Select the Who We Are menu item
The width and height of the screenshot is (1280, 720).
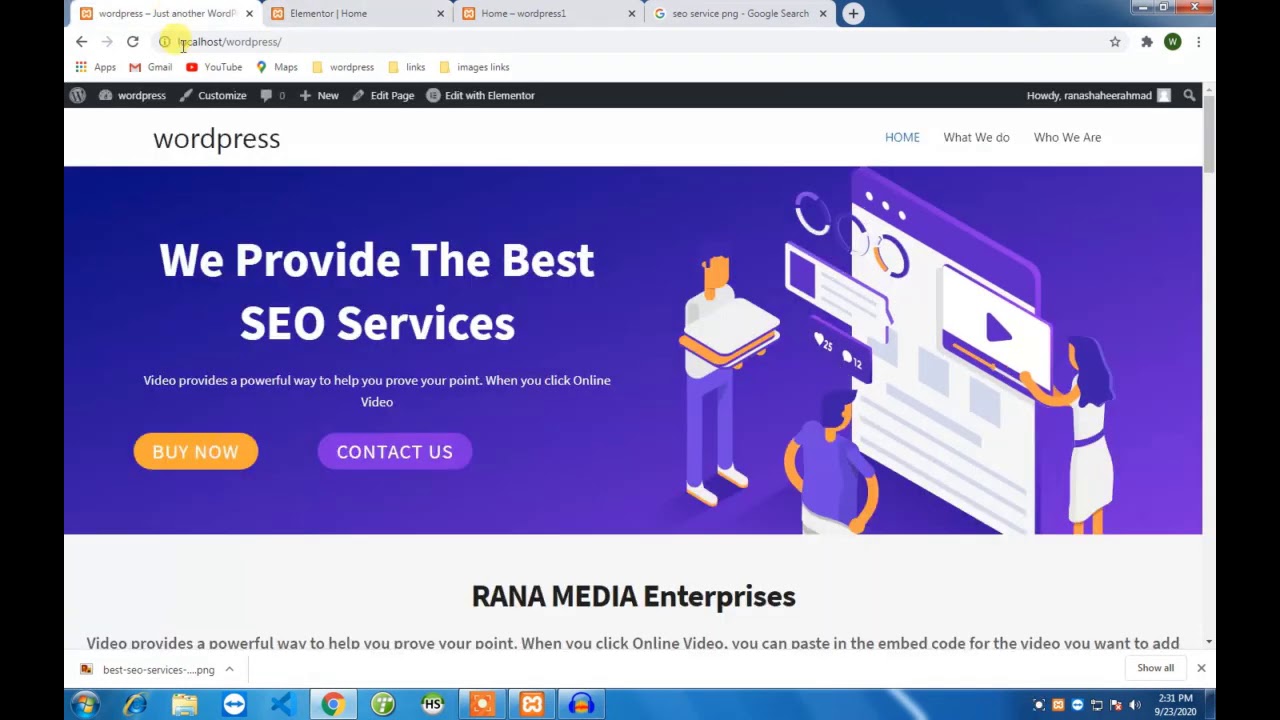click(1067, 137)
